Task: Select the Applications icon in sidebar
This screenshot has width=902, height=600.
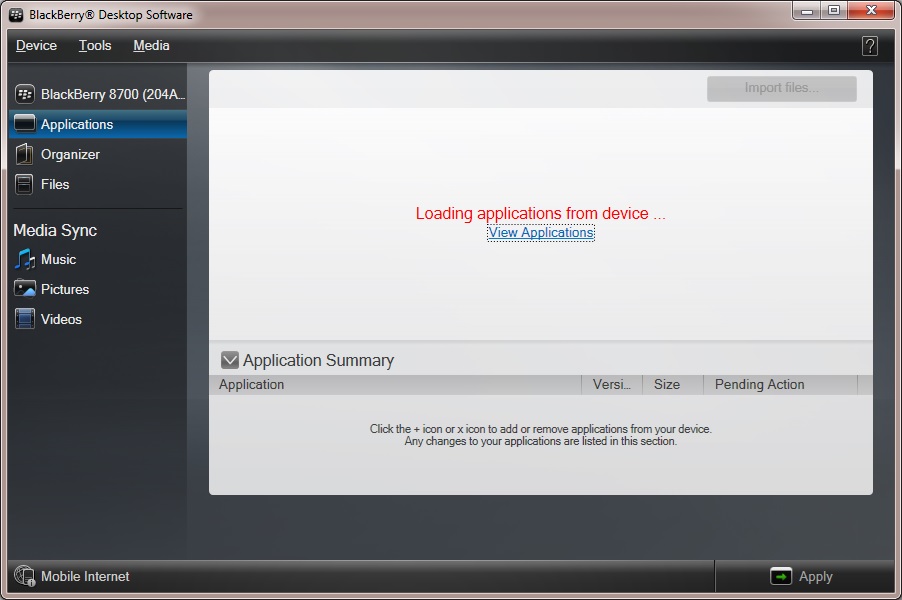Action: [25, 124]
